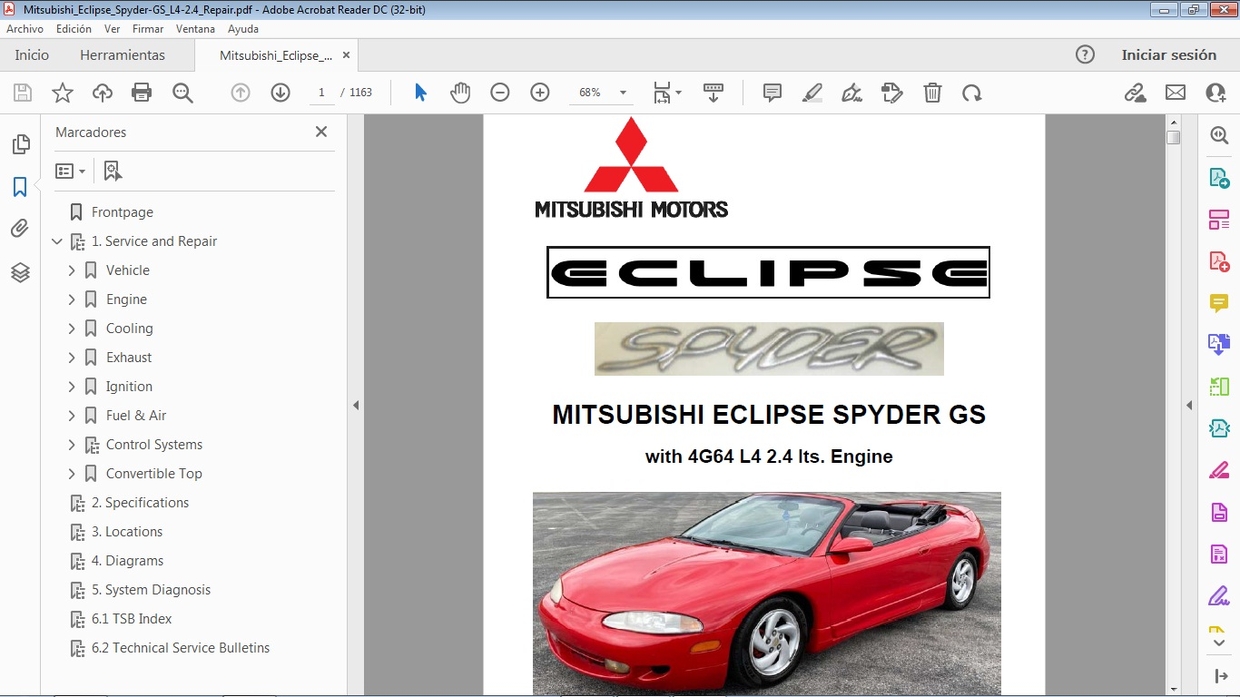Toggle search with the Find magnifier
Viewport: 1240px width, 697px height.
pyautogui.click(x=182, y=92)
